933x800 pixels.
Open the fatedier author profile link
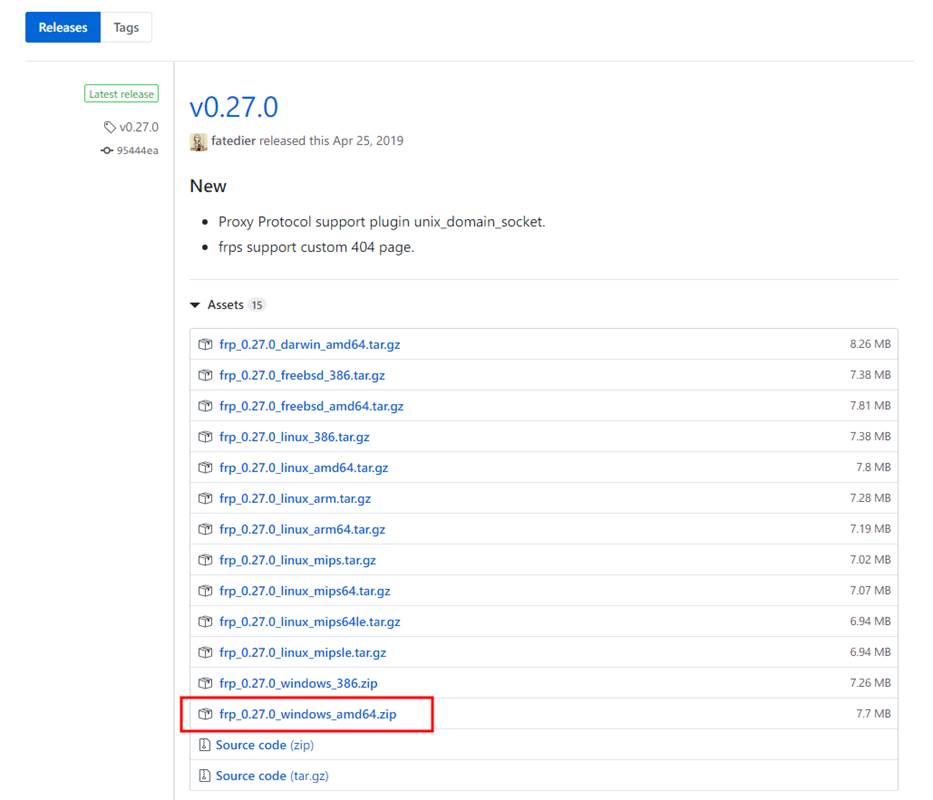tap(233, 141)
